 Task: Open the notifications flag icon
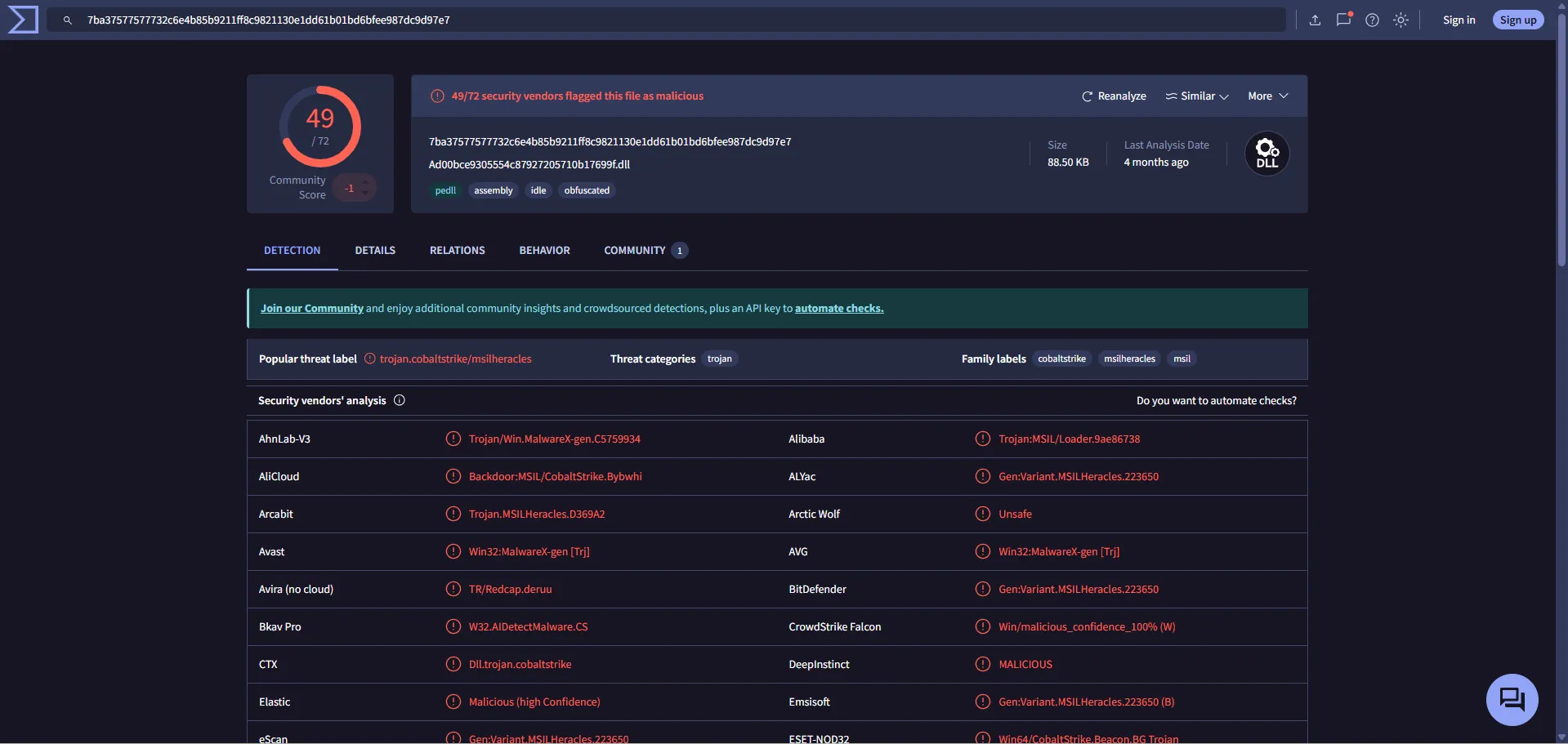(x=1343, y=20)
